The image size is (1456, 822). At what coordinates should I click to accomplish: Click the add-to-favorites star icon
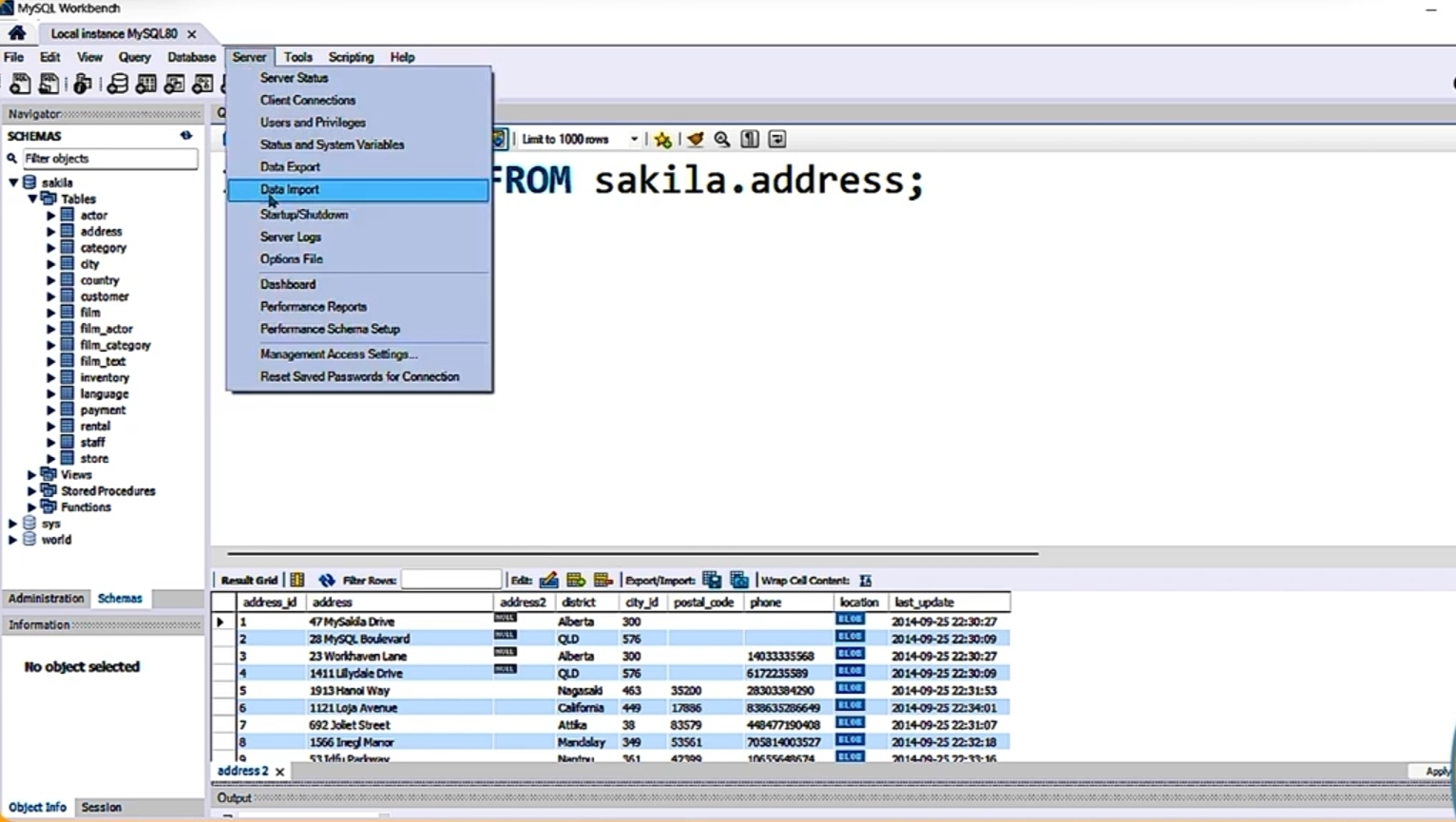point(662,140)
